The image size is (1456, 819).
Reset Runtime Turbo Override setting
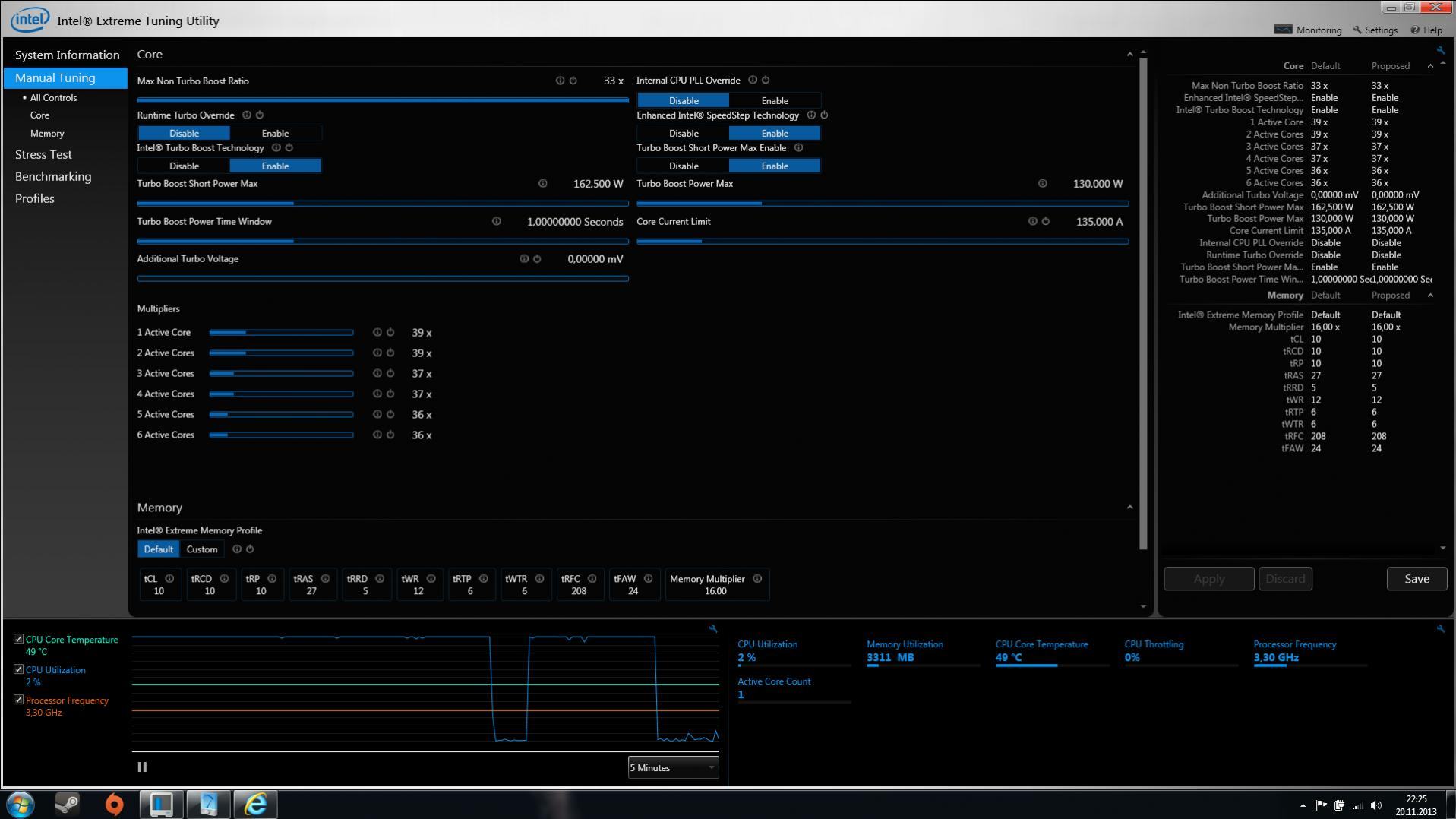click(260, 115)
